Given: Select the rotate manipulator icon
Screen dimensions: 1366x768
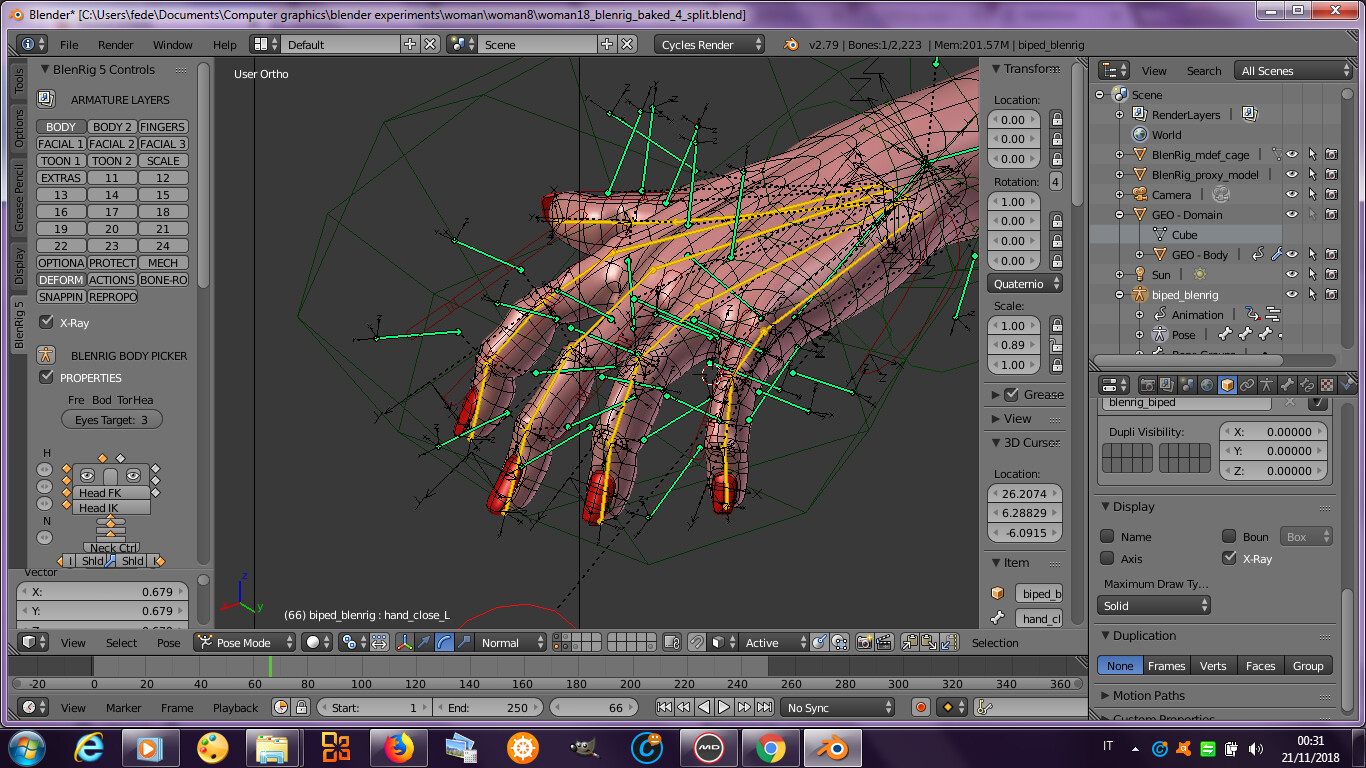Looking at the screenshot, I should click(x=443, y=643).
